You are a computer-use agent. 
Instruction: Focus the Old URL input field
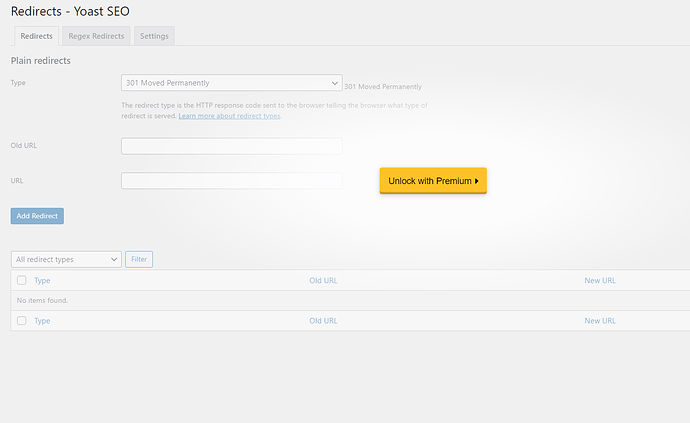231,146
